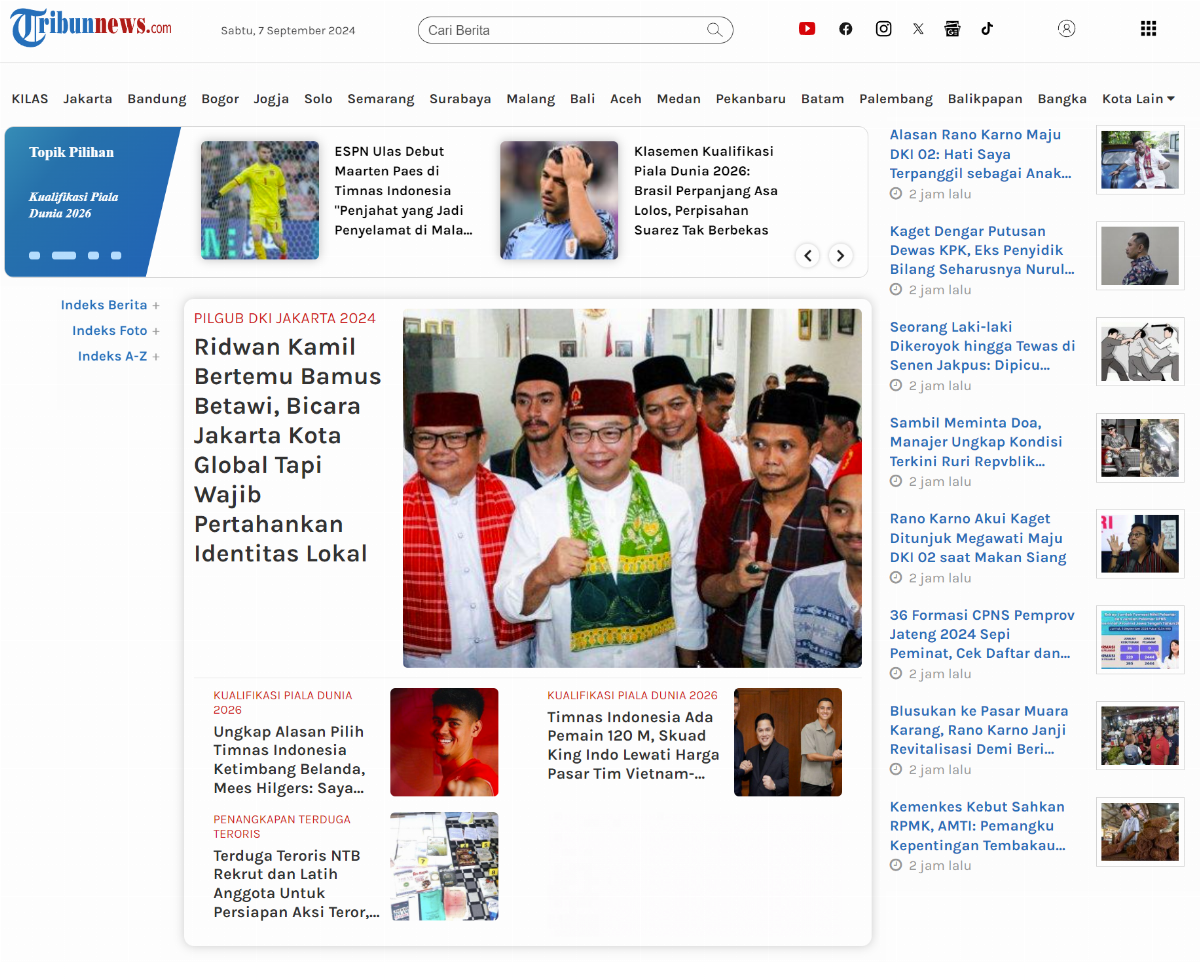Screen dimensions: 1200x962
Task: Click the X (Twitter) icon
Action: 918,28
